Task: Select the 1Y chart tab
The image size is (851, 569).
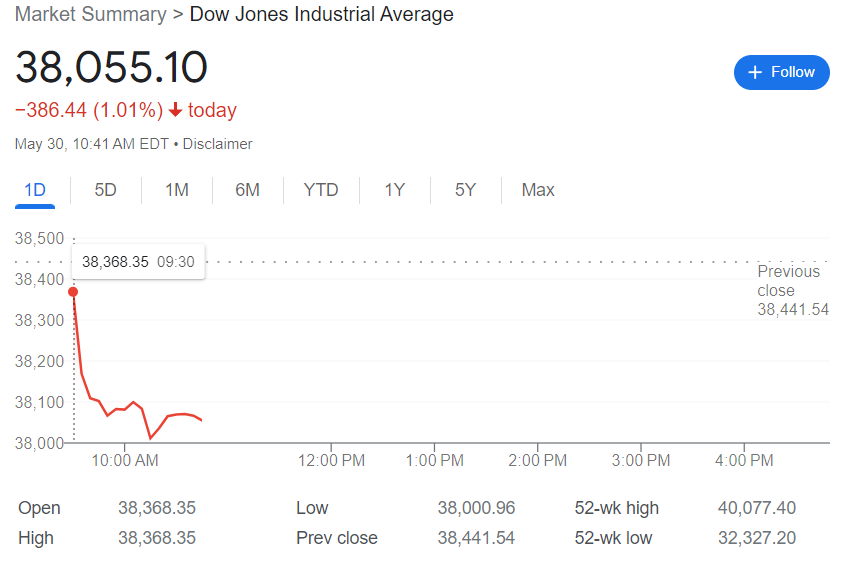Action: tap(395, 190)
